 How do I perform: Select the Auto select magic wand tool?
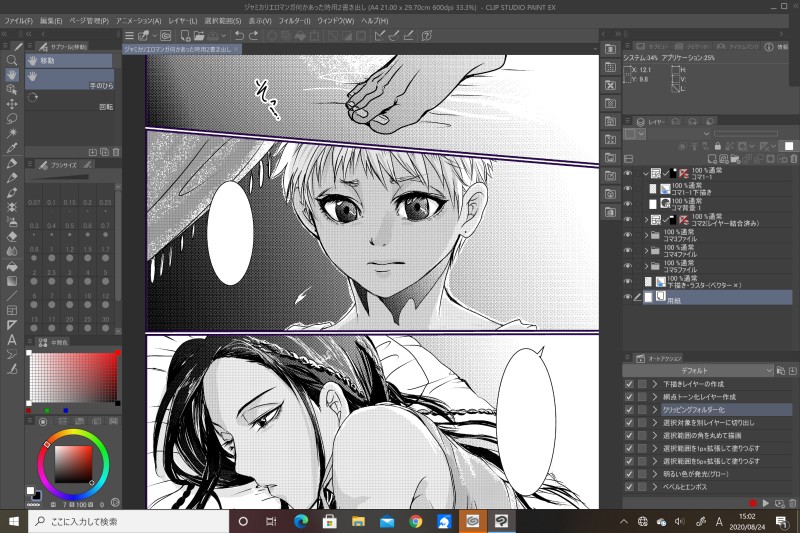[12, 133]
